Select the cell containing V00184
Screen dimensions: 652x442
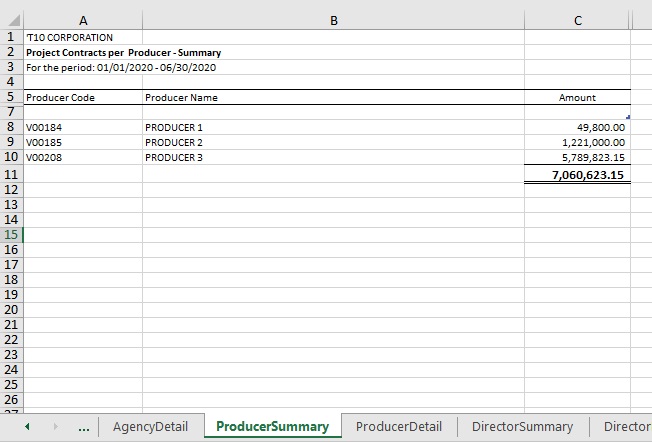(x=82, y=128)
